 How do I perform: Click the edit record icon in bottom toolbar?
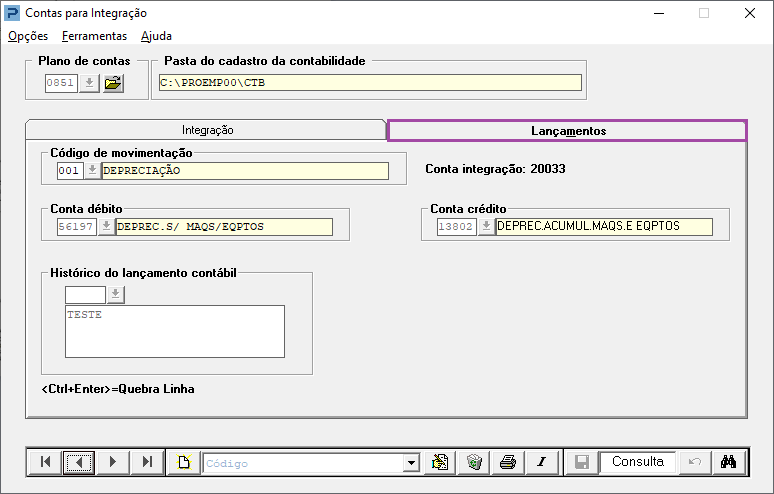point(440,462)
